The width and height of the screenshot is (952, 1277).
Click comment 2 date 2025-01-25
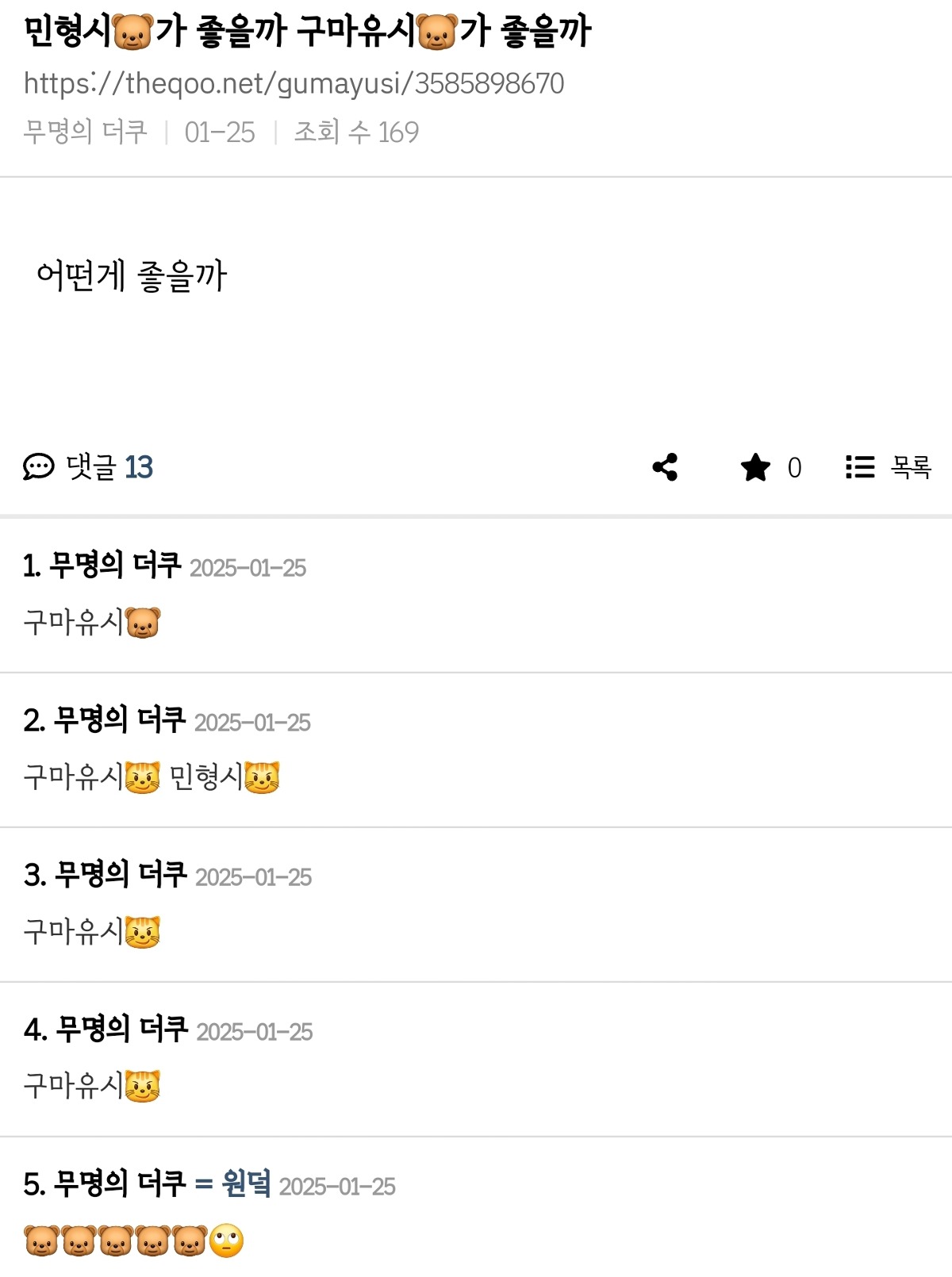tap(252, 723)
